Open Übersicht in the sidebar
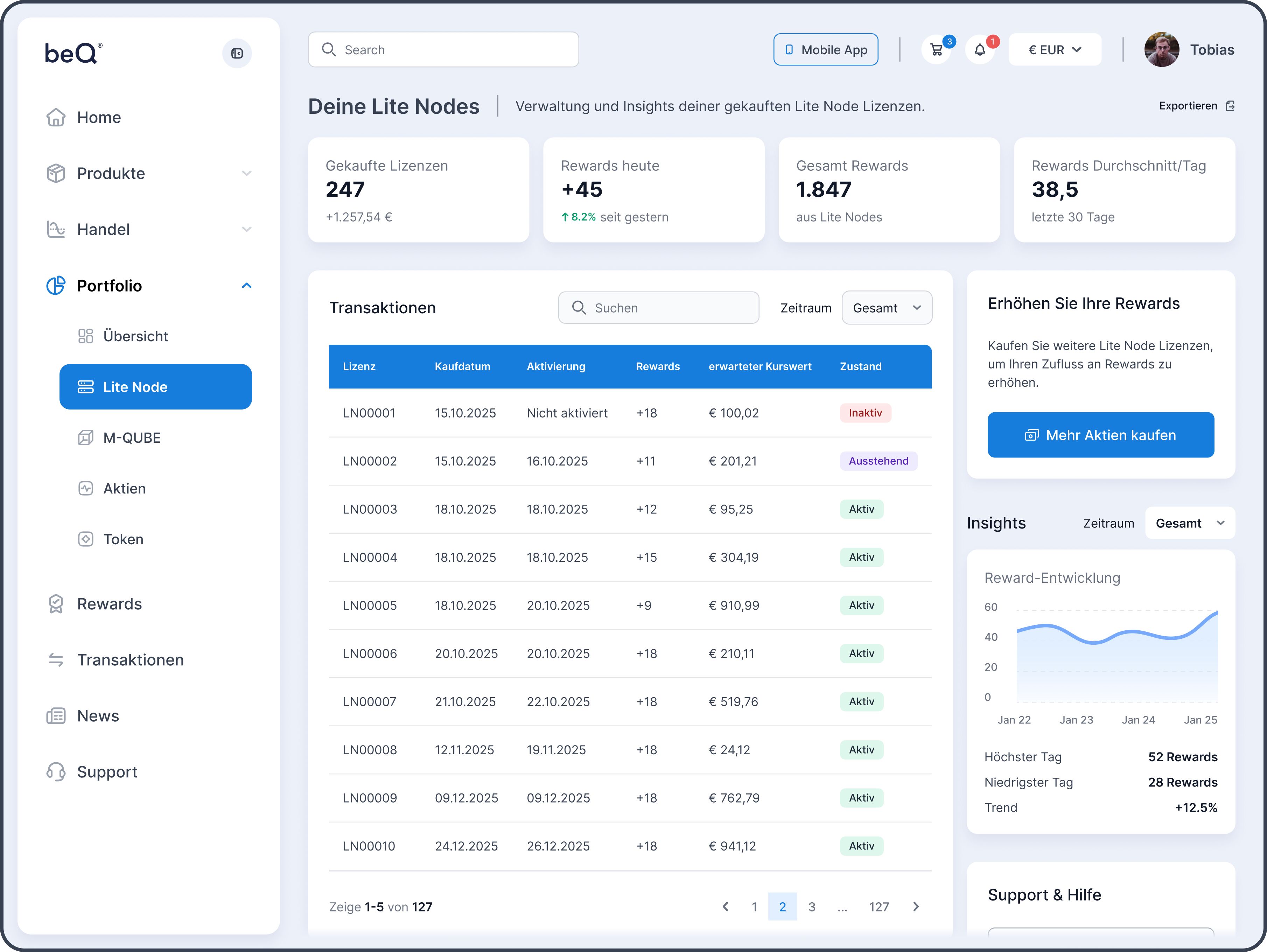This screenshot has height=952, width=1267. 135,336
